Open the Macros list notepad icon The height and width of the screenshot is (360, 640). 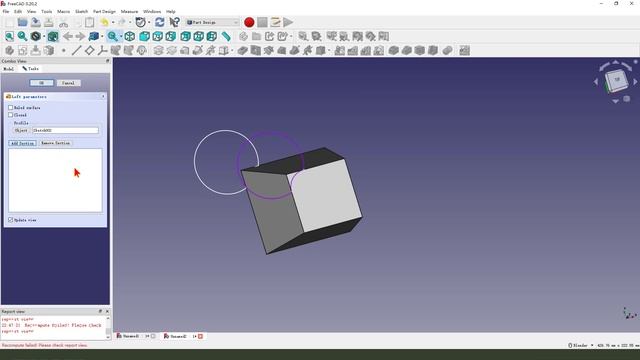pyautogui.click(x=275, y=22)
